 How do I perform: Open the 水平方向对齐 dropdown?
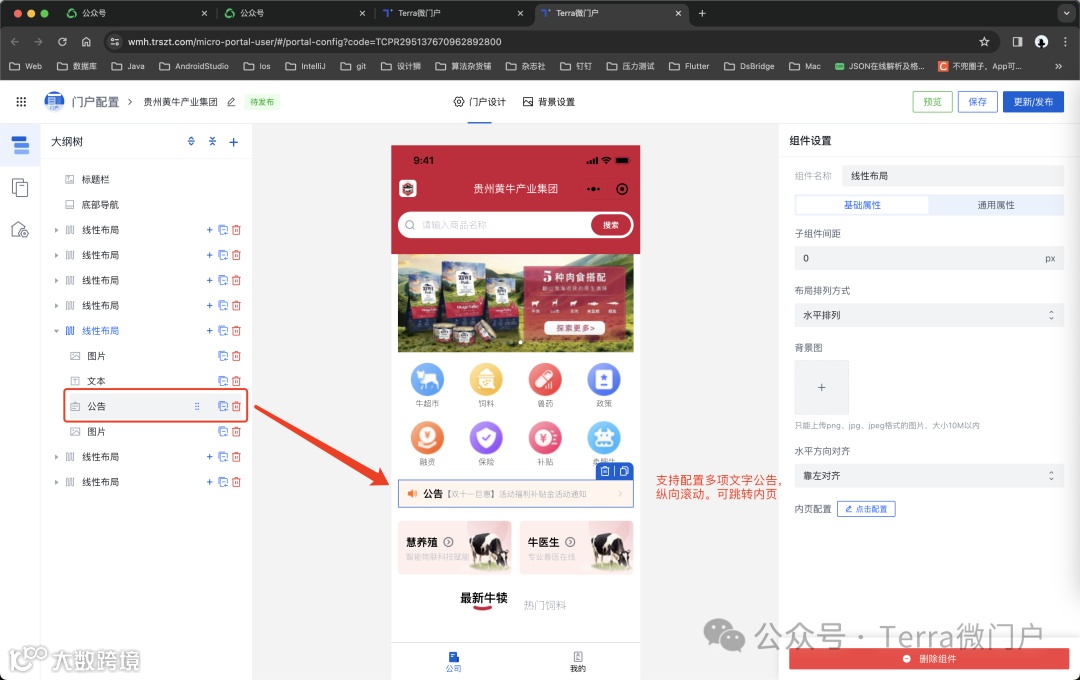(928, 475)
